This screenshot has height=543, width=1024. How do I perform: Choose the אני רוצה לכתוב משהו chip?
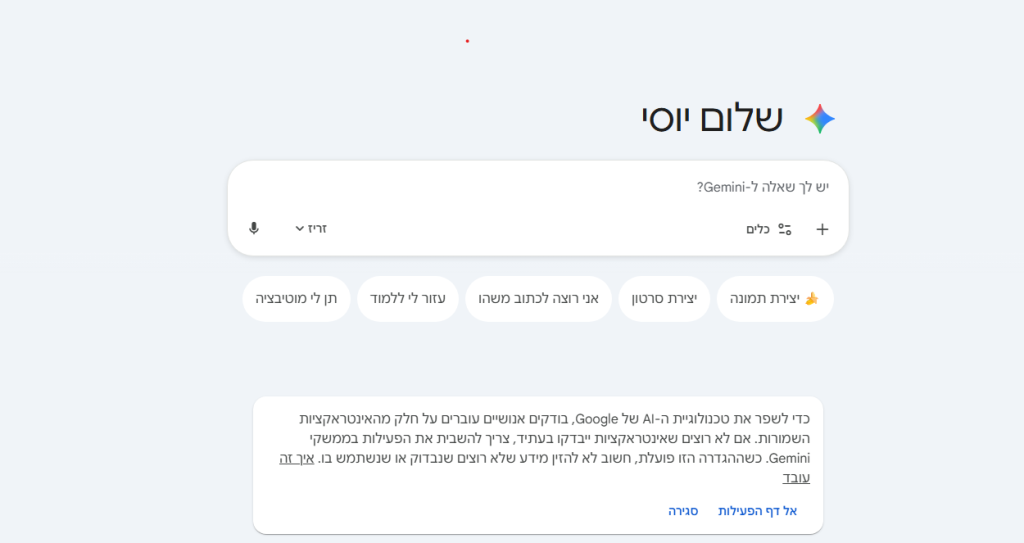[538, 299]
